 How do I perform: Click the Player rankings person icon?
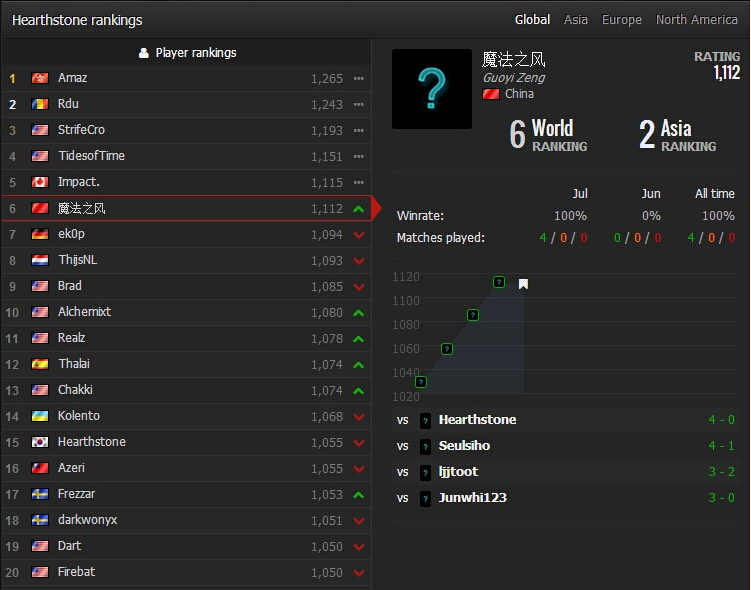tap(143, 53)
